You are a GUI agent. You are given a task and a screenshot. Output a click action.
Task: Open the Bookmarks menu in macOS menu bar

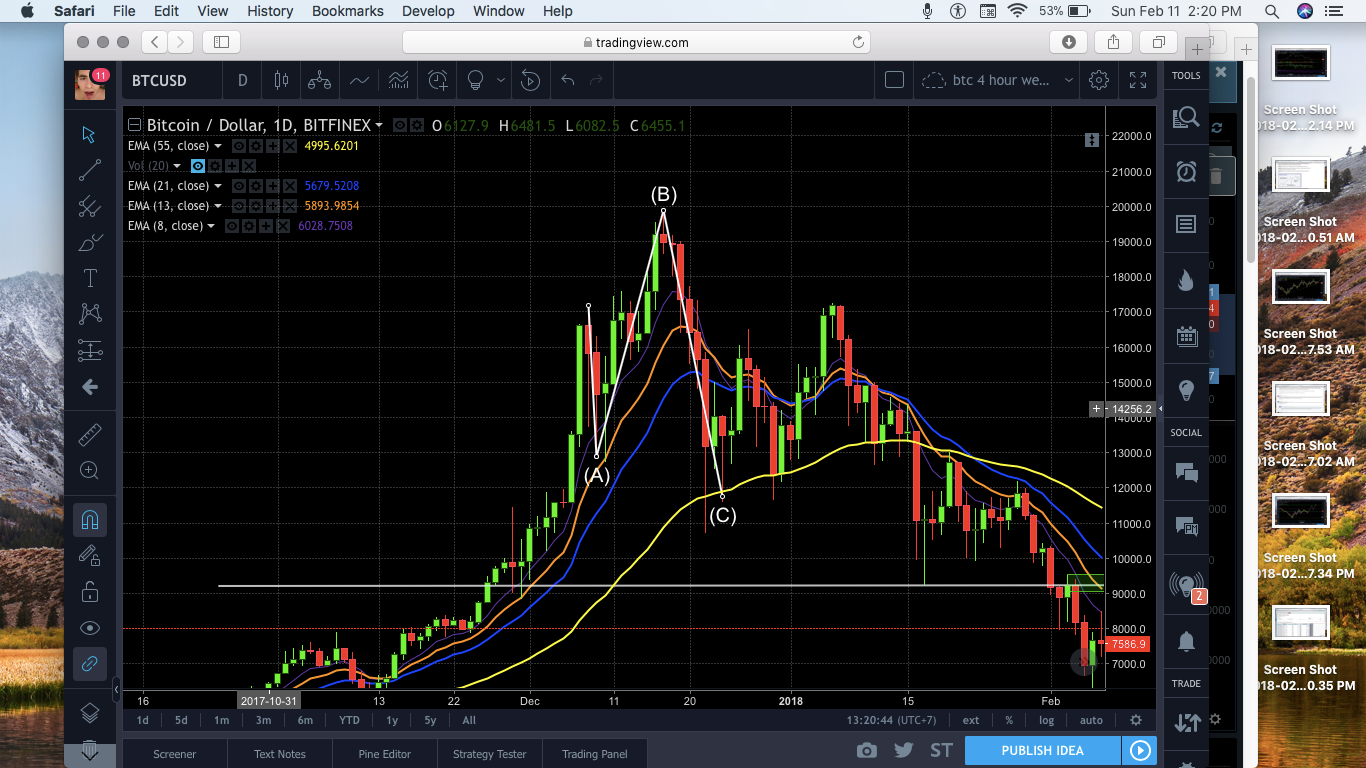point(347,11)
